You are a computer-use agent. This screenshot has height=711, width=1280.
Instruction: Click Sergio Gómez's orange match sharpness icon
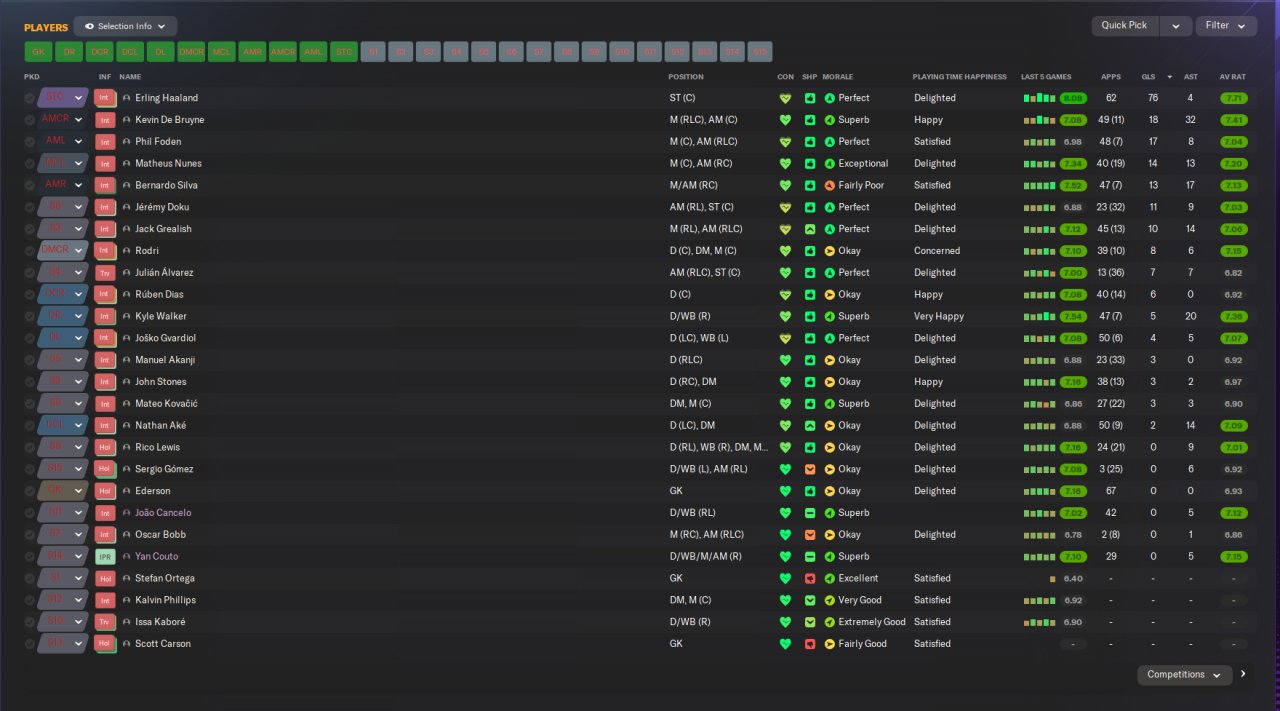pos(810,469)
